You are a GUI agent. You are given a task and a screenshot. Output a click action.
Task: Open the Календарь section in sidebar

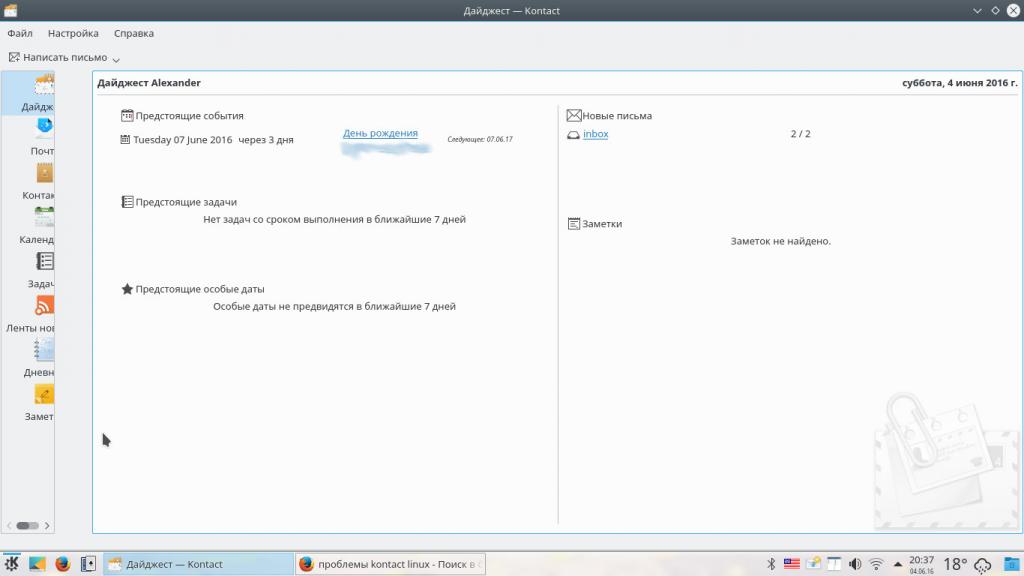point(29,227)
